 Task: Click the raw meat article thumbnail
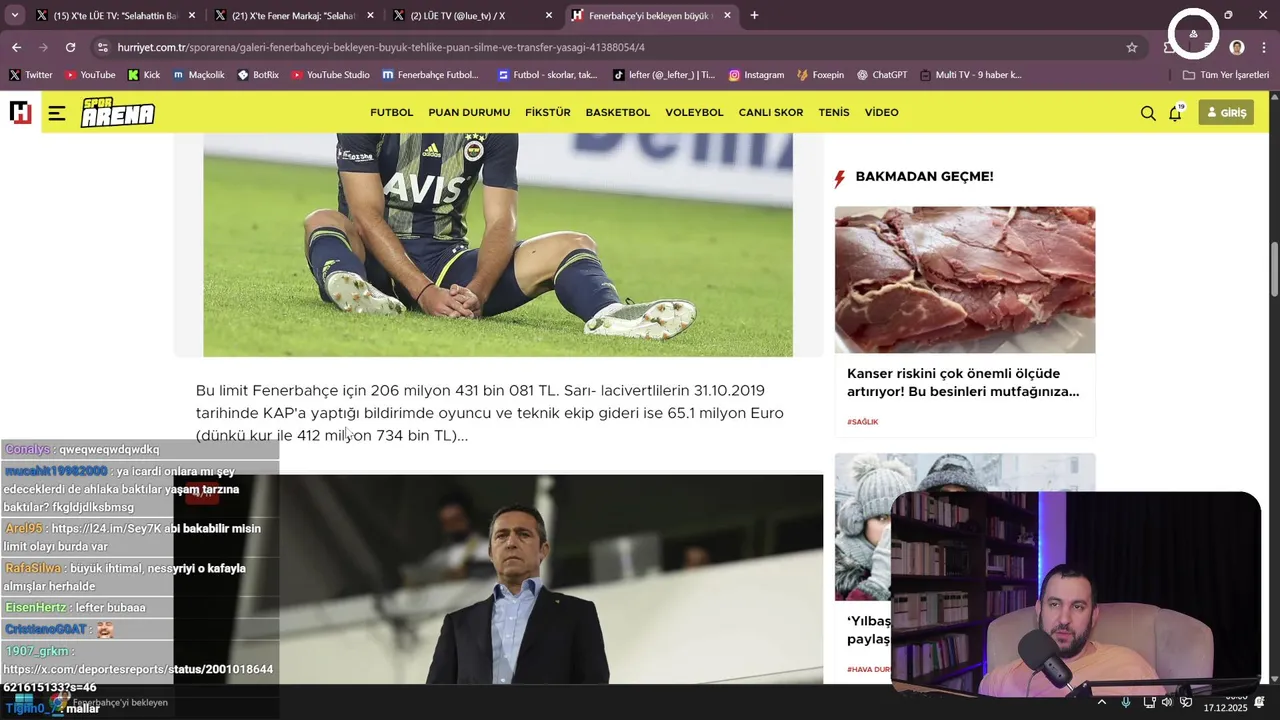[965, 280]
